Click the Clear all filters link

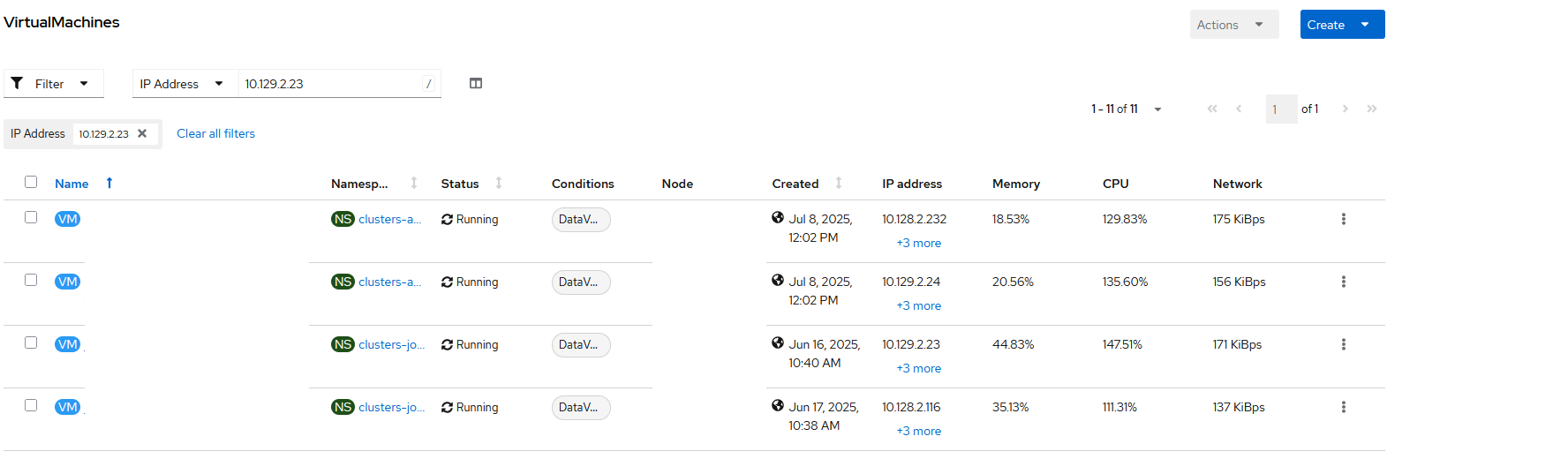[x=215, y=133]
